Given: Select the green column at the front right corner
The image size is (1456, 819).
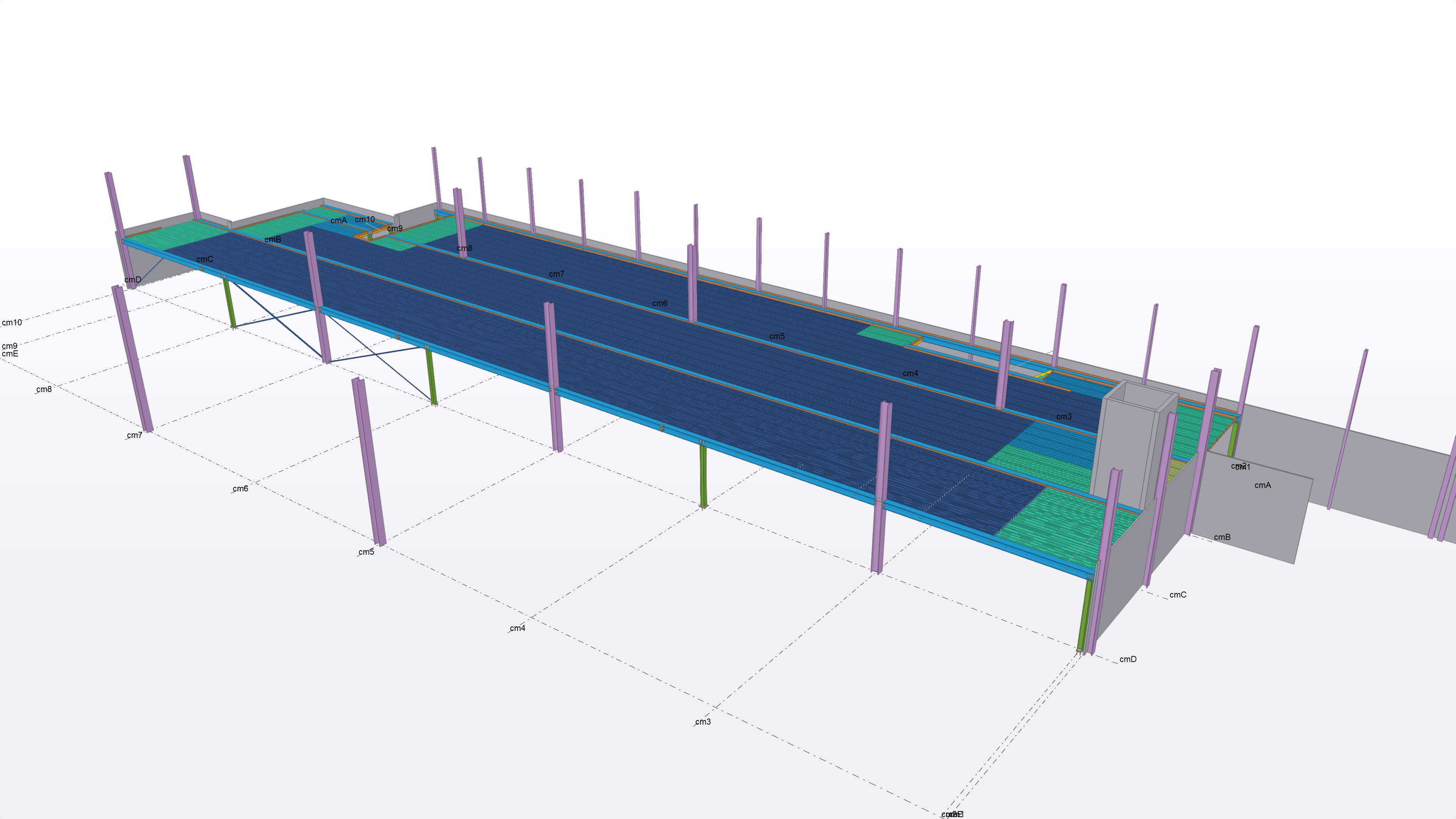Looking at the screenshot, I should coord(1084,616).
